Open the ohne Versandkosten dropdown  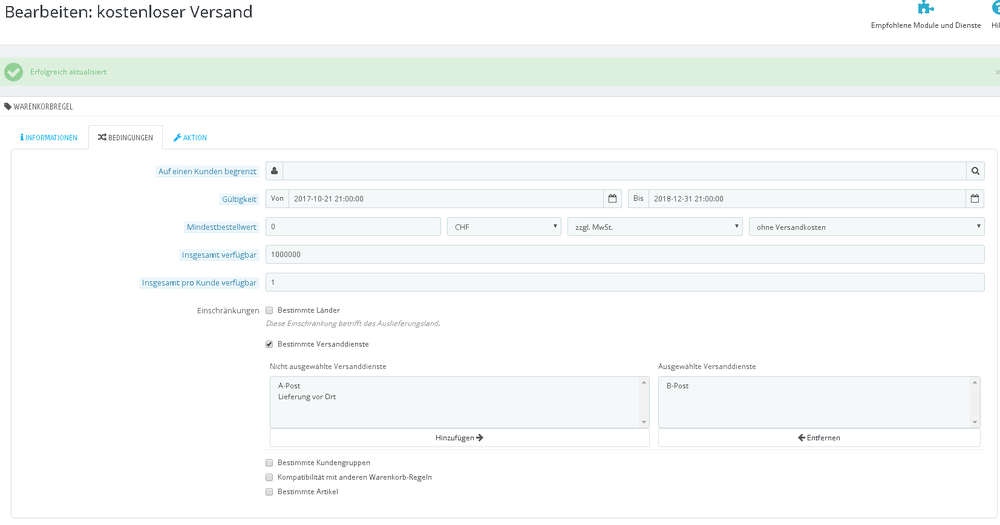[867, 226]
